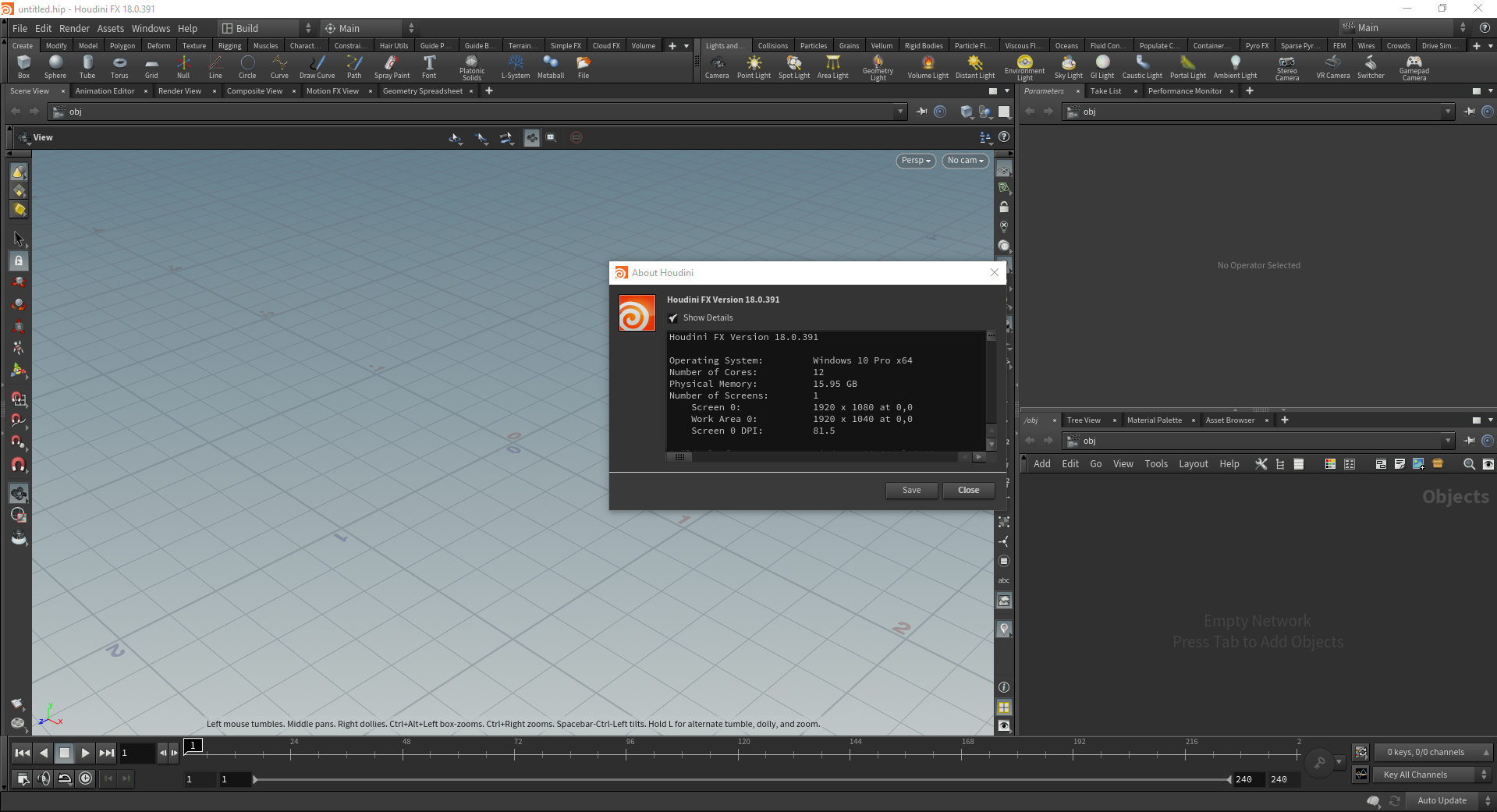
Task: Uncheck the Show Details checkbox
Action: pyautogui.click(x=673, y=318)
